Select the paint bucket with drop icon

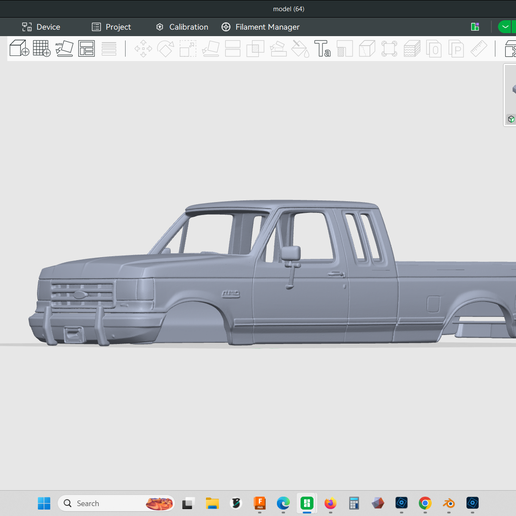[300, 49]
